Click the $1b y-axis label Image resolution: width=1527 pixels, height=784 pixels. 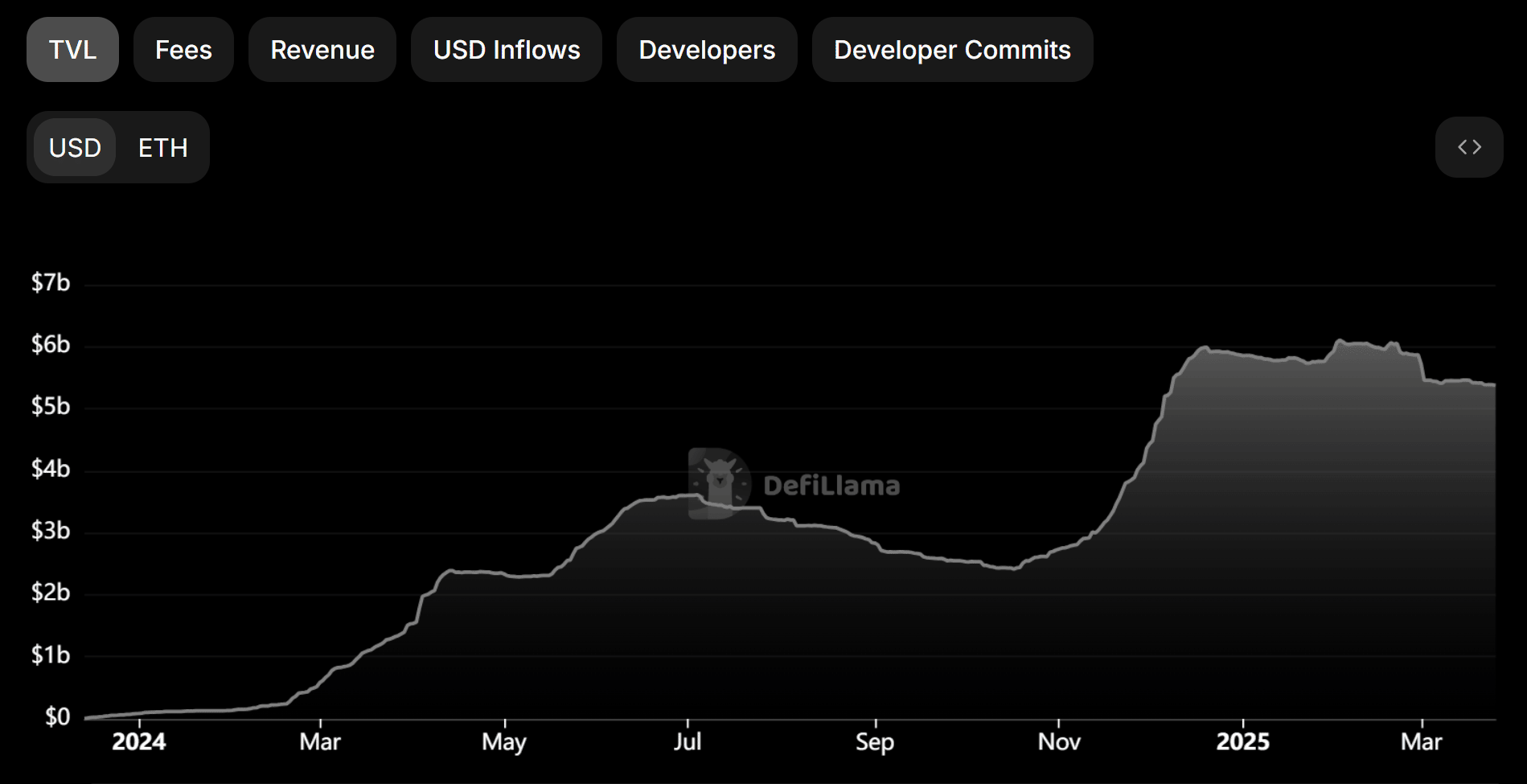[x=51, y=655]
